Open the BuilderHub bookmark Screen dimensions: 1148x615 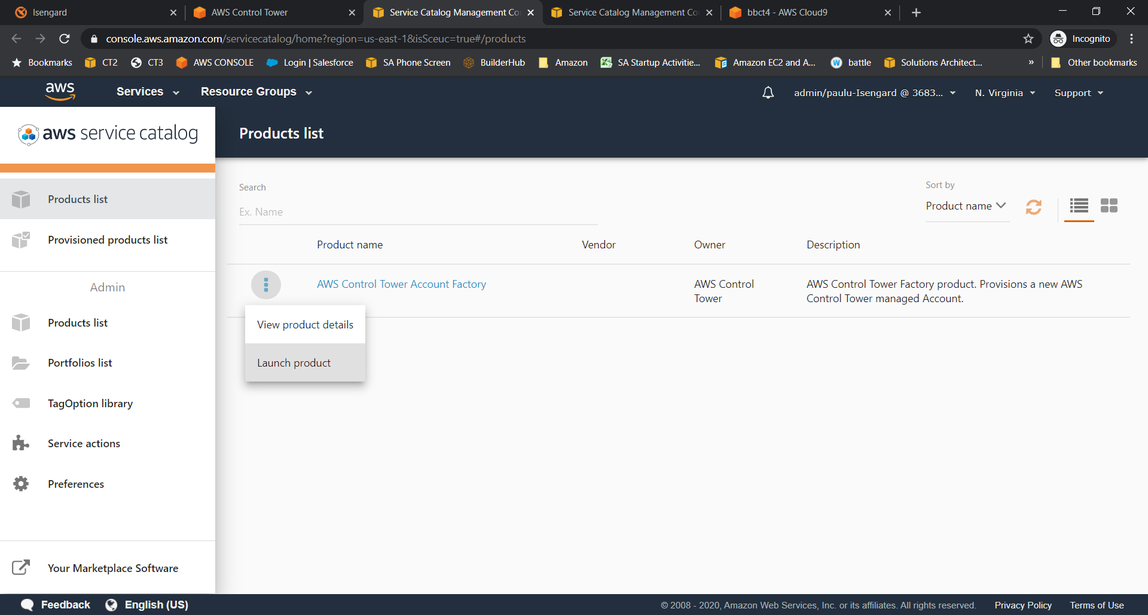tap(494, 63)
